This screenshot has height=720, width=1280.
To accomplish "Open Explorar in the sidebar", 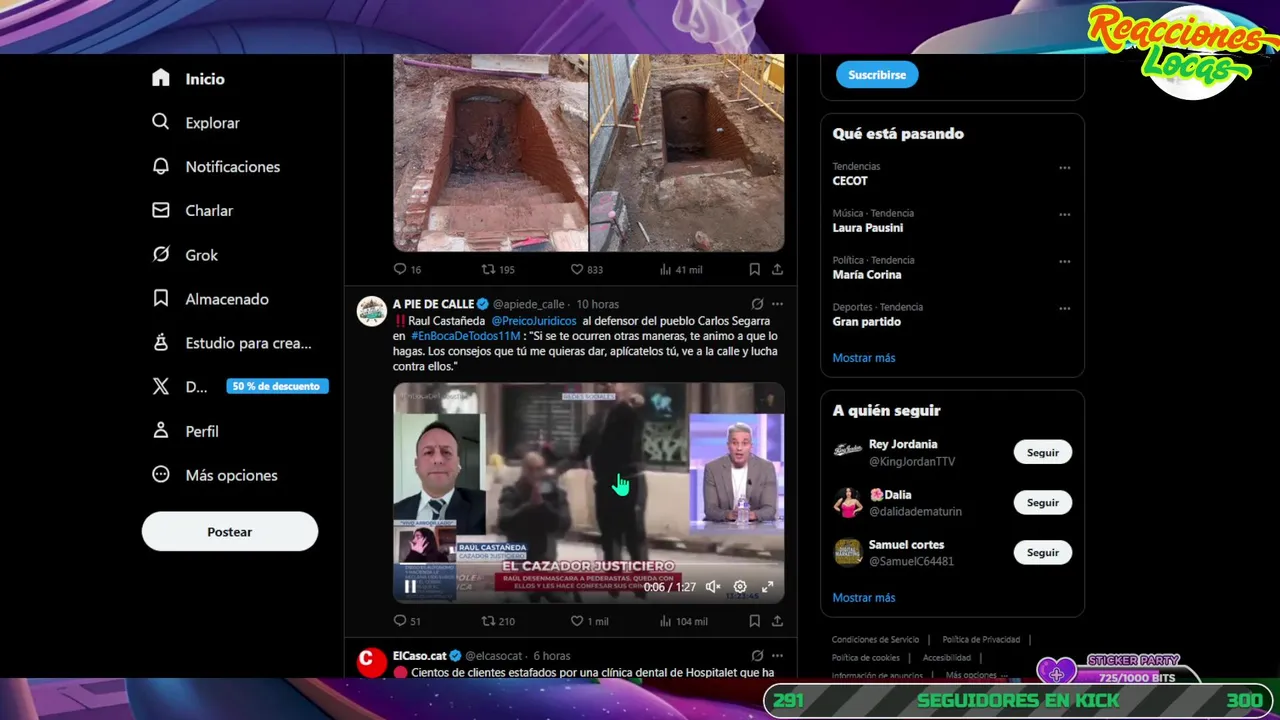I will coord(196,123).
